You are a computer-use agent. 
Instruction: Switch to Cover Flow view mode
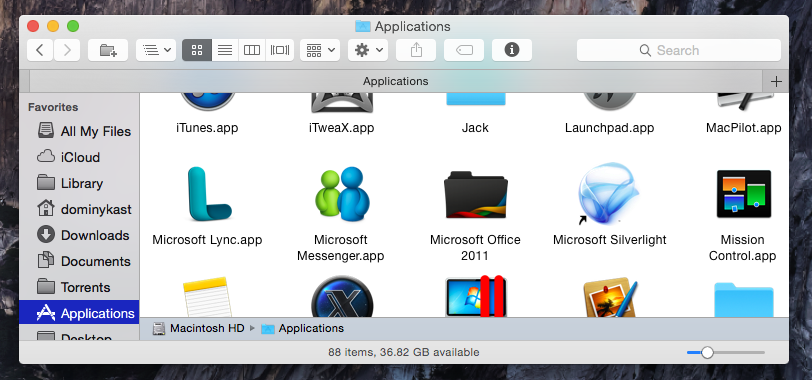(280, 50)
